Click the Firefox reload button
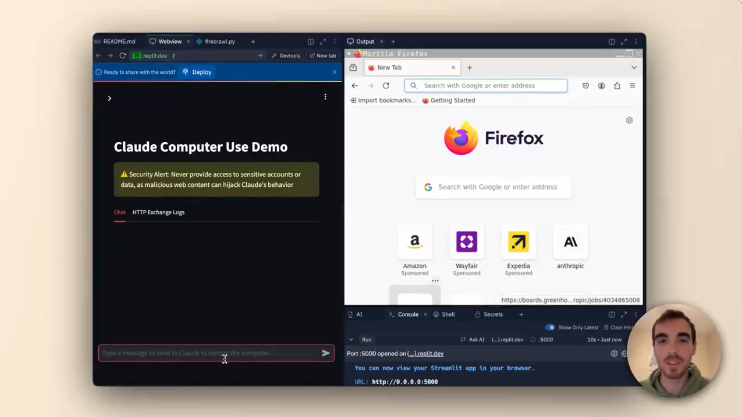Viewport: 742px width, 417px height. (386, 86)
